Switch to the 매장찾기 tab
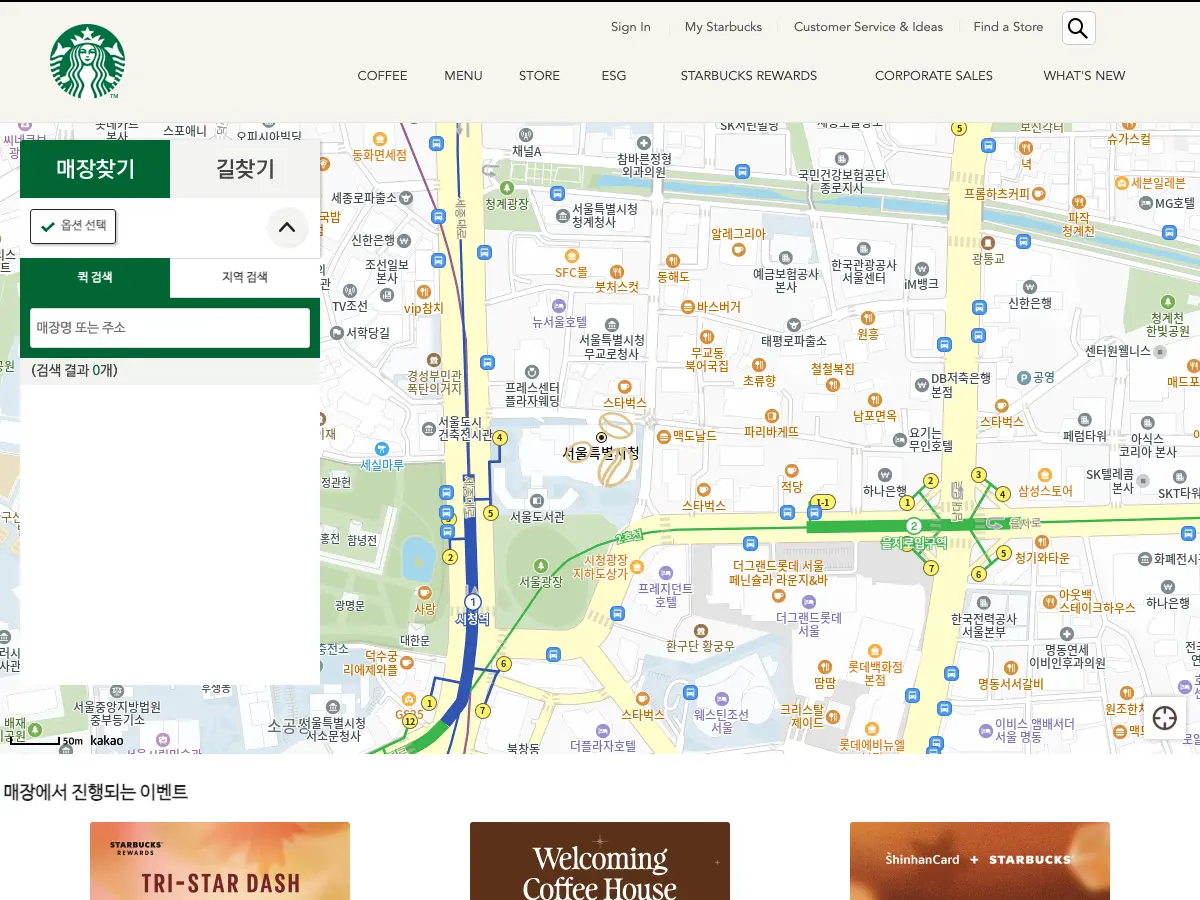The height and width of the screenshot is (900, 1200). pos(95,169)
